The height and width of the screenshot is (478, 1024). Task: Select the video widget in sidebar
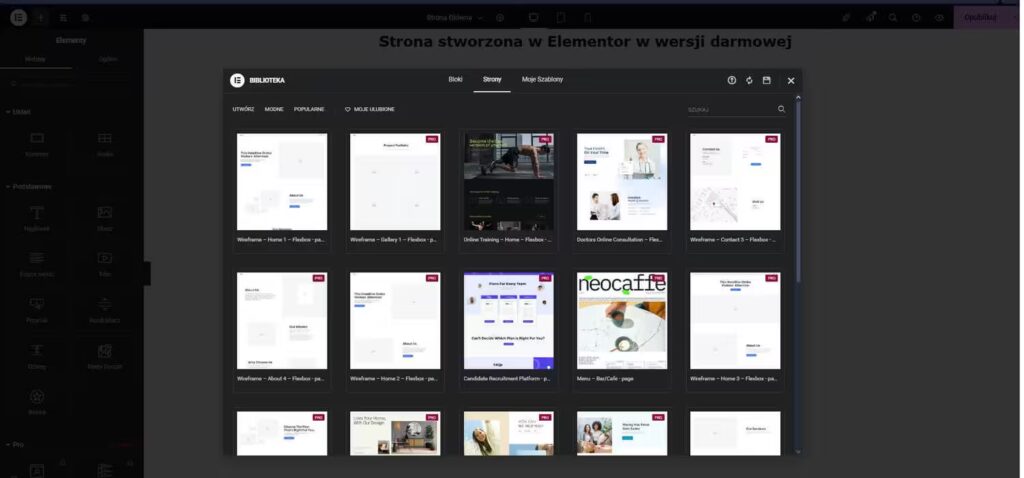pos(104,265)
